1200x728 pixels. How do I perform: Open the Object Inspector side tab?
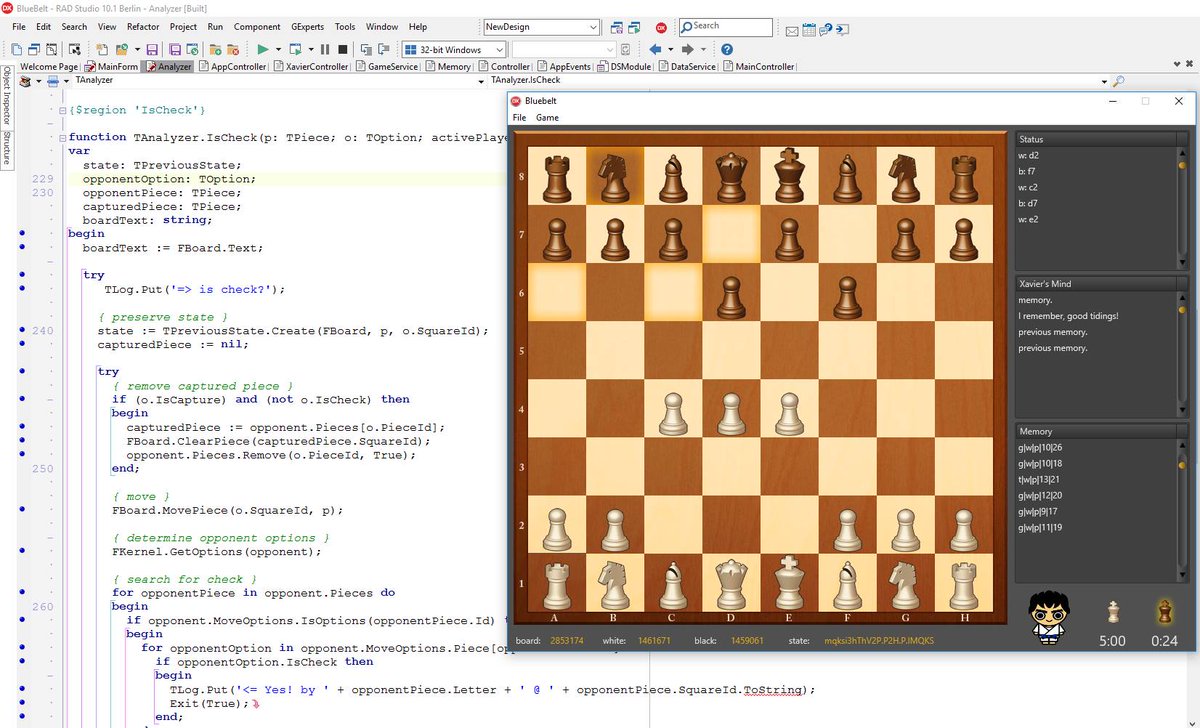pos(6,97)
